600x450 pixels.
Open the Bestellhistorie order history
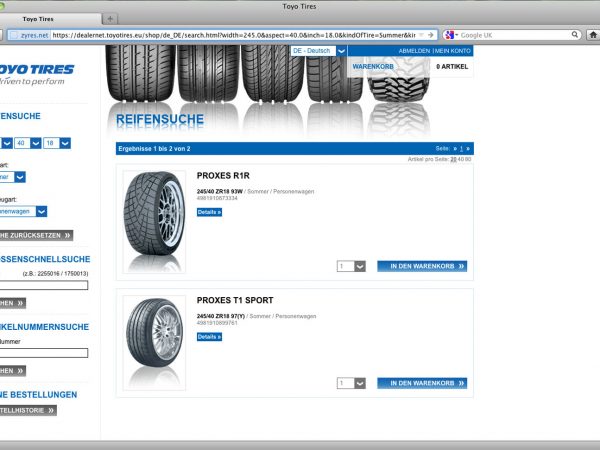28,410
